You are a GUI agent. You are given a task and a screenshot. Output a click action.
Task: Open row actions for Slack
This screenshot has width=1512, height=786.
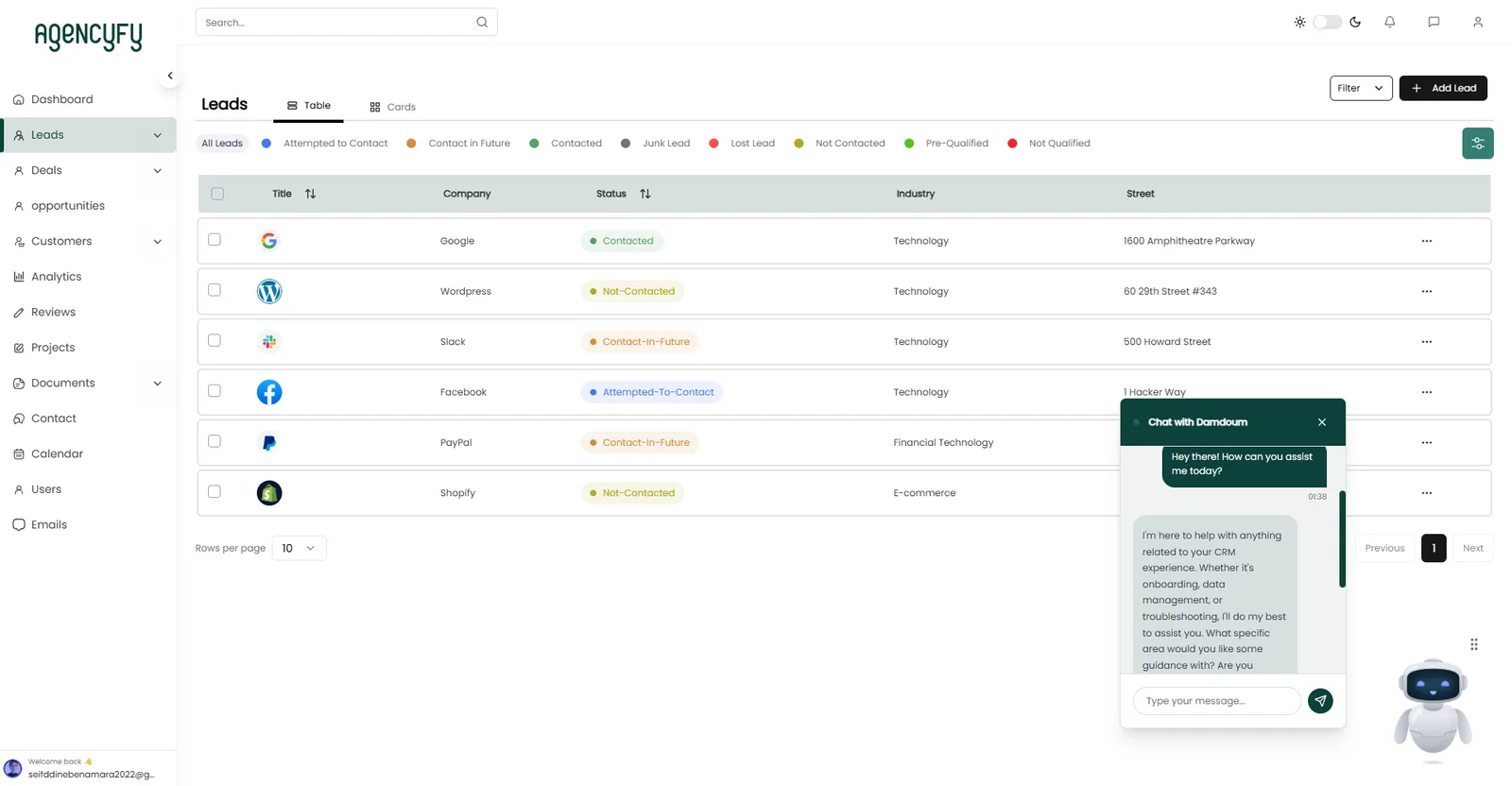(1427, 342)
